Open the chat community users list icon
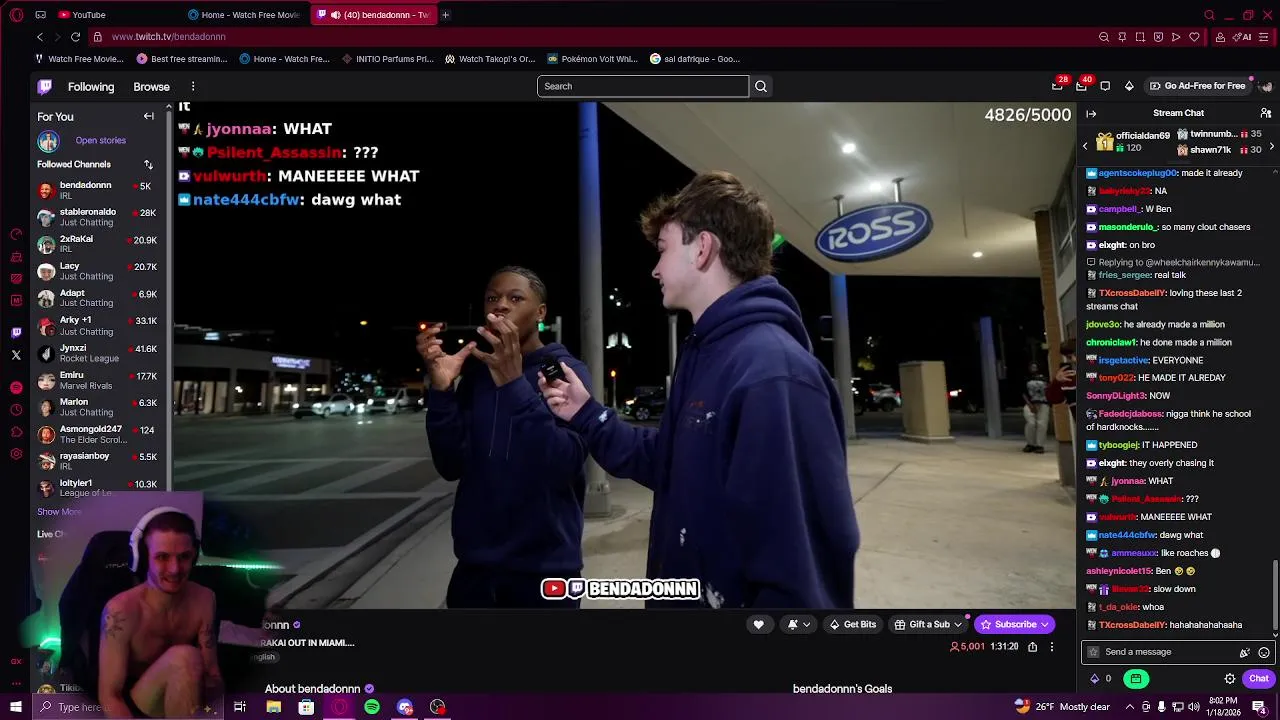The image size is (1280, 720). coord(1265,113)
